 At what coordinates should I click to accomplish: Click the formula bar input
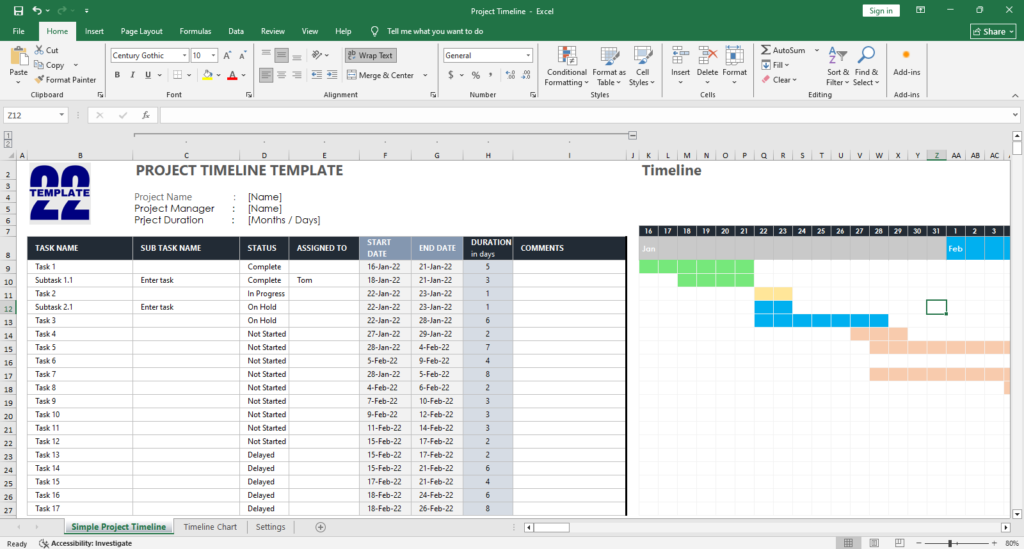point(590,115)
